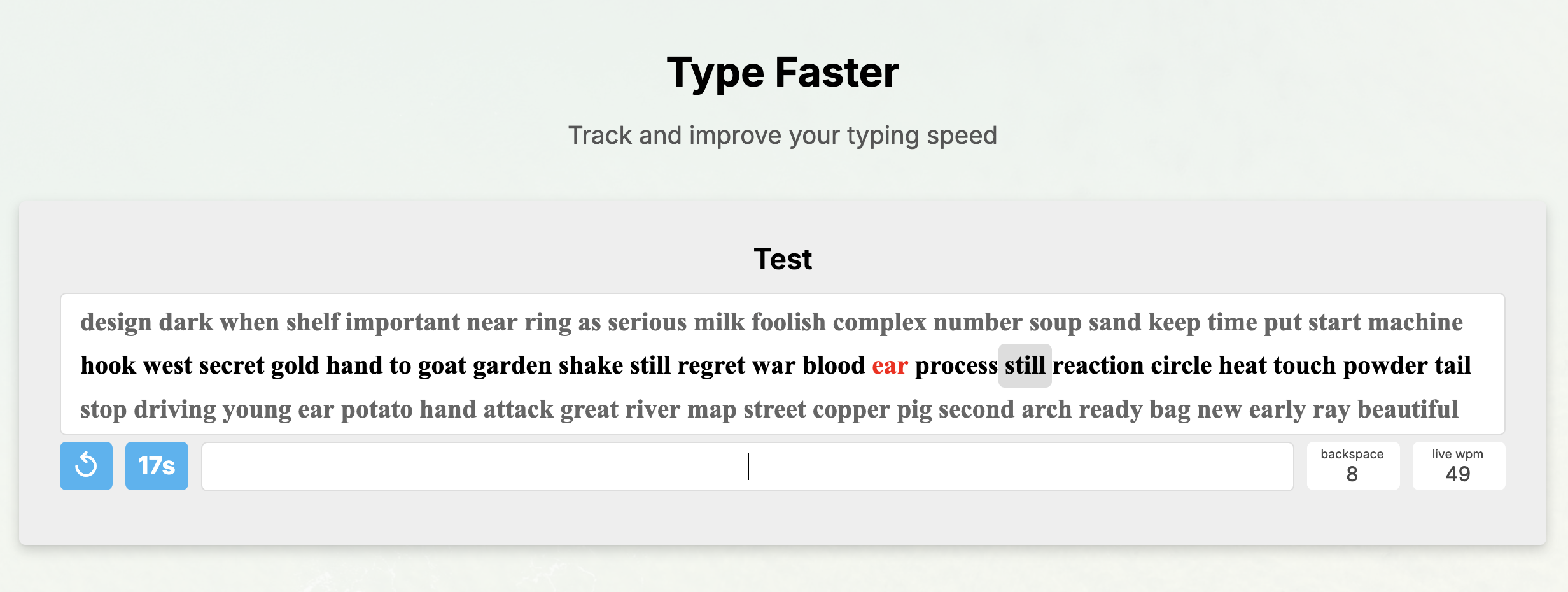Viewport: 1568px width, 592px height.
Task: Select the word process near the cursor
Action: coord(957,366)
